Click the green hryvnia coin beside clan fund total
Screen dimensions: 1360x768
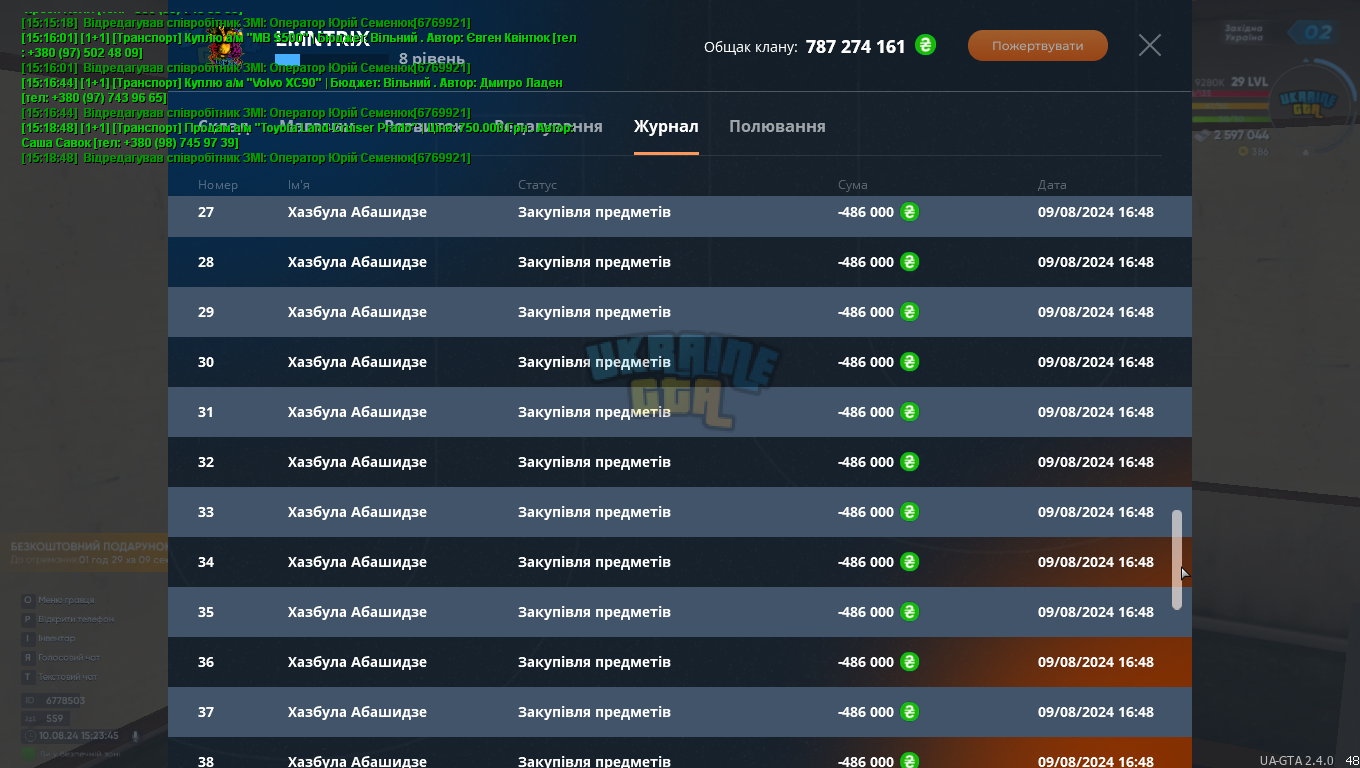tap(926, 45)
